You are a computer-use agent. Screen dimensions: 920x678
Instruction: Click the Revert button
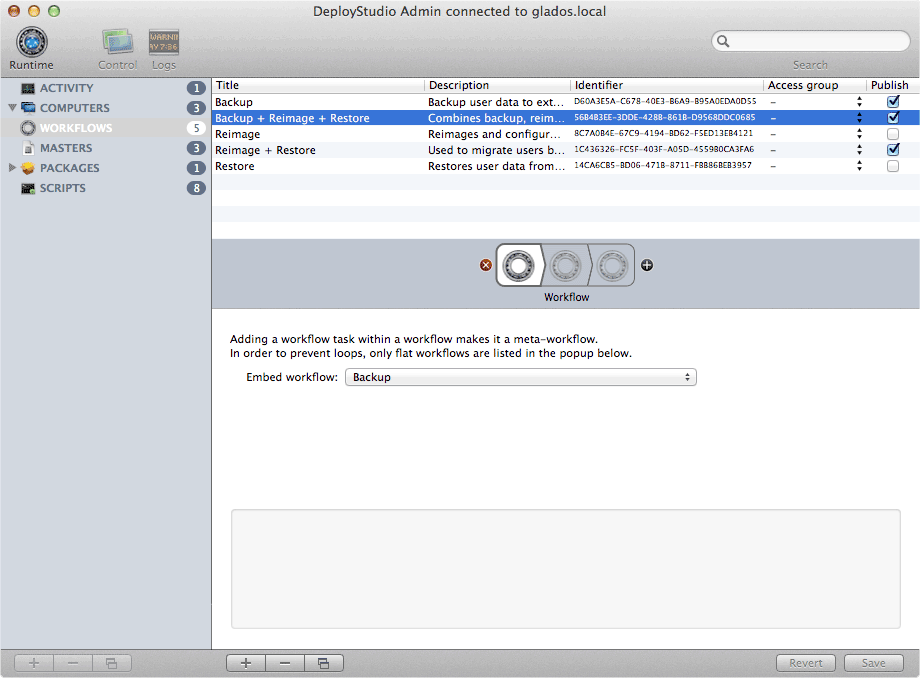[806, 663]
